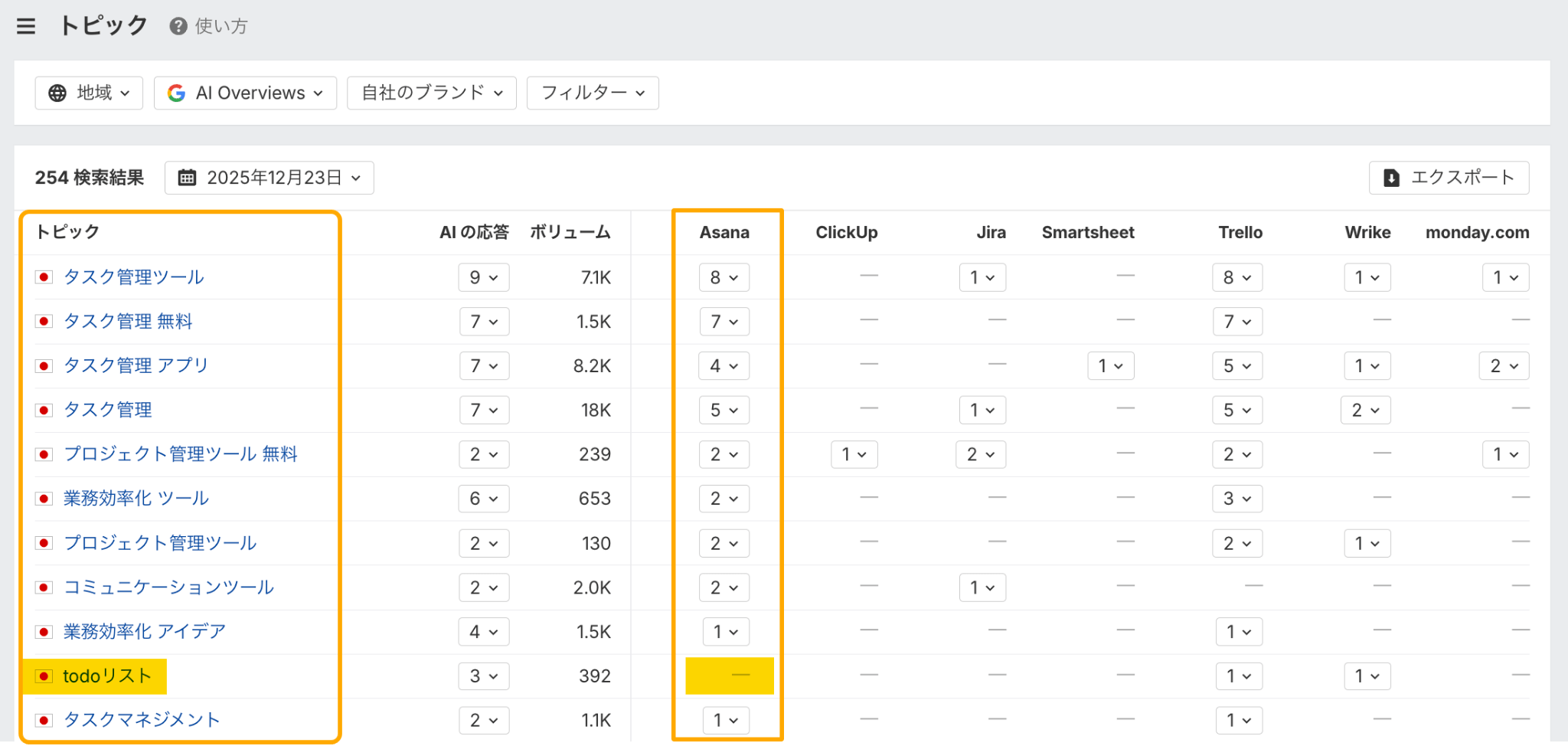
Task: Click the calendar icon beside the date
Action: coord(187,178)
